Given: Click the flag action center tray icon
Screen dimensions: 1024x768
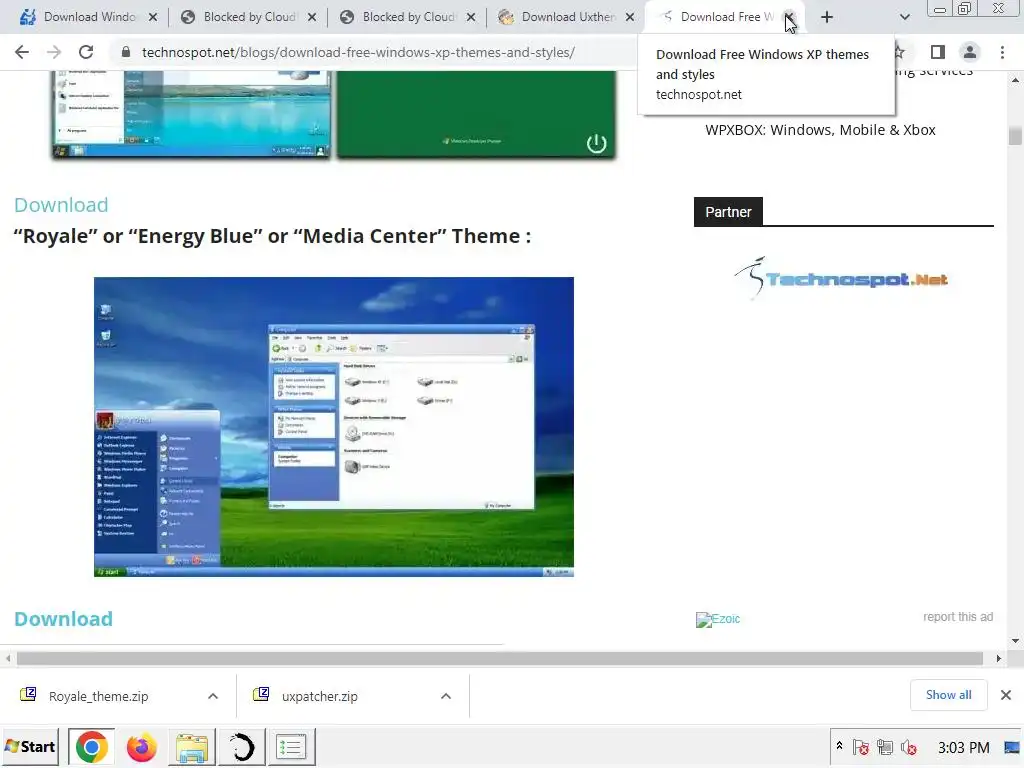Looking at the screenshot, I should click(861, 746).
